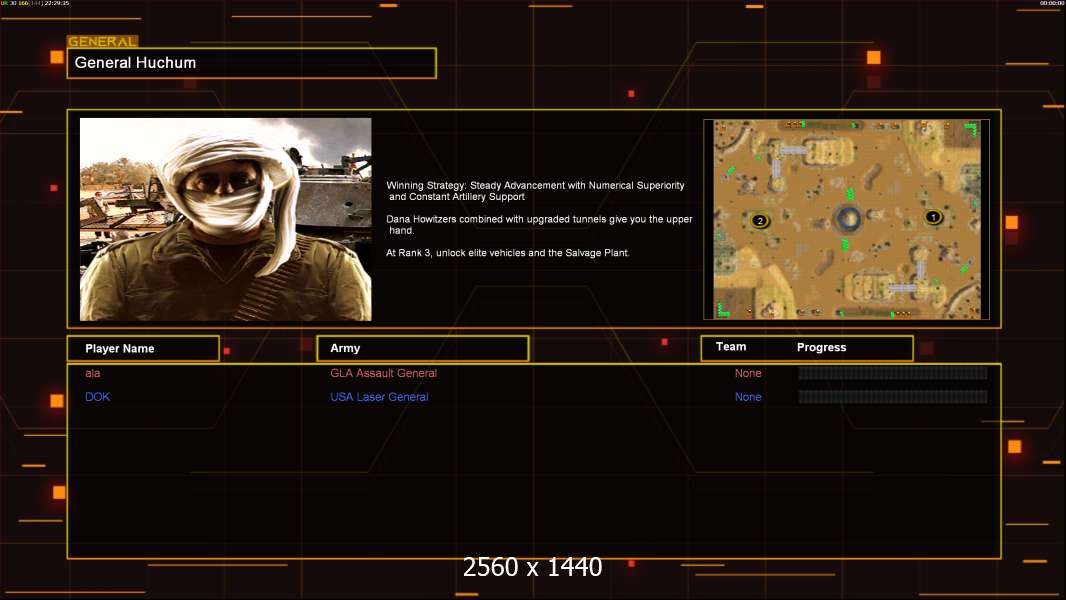Click the loading progress bar for DOK
Image resolution: width=1066 pixels, height=600 pixels.
click(893, 397)
